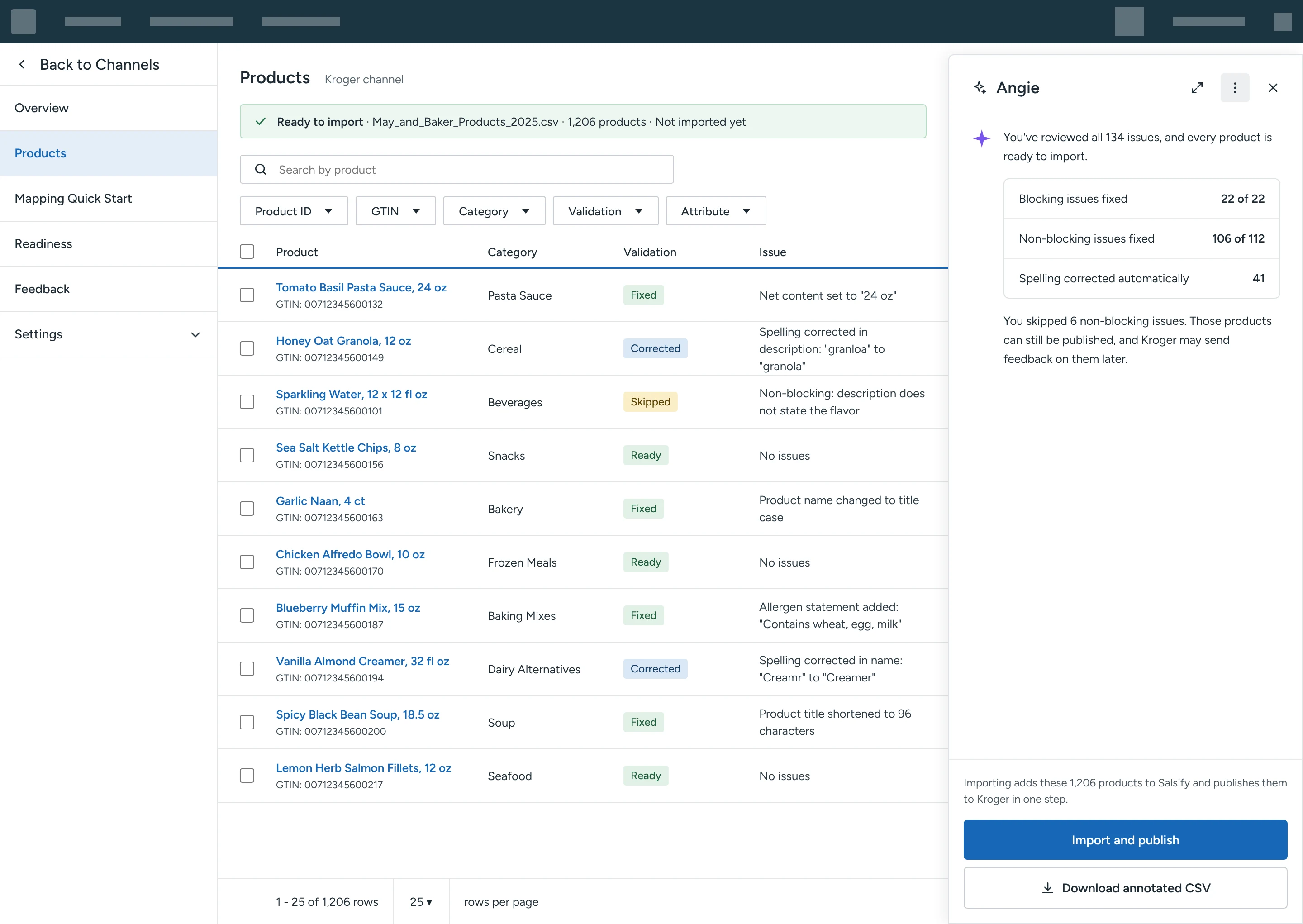Open Sparkling Water product link
The image size is (1303, 924).
point(352,394)
